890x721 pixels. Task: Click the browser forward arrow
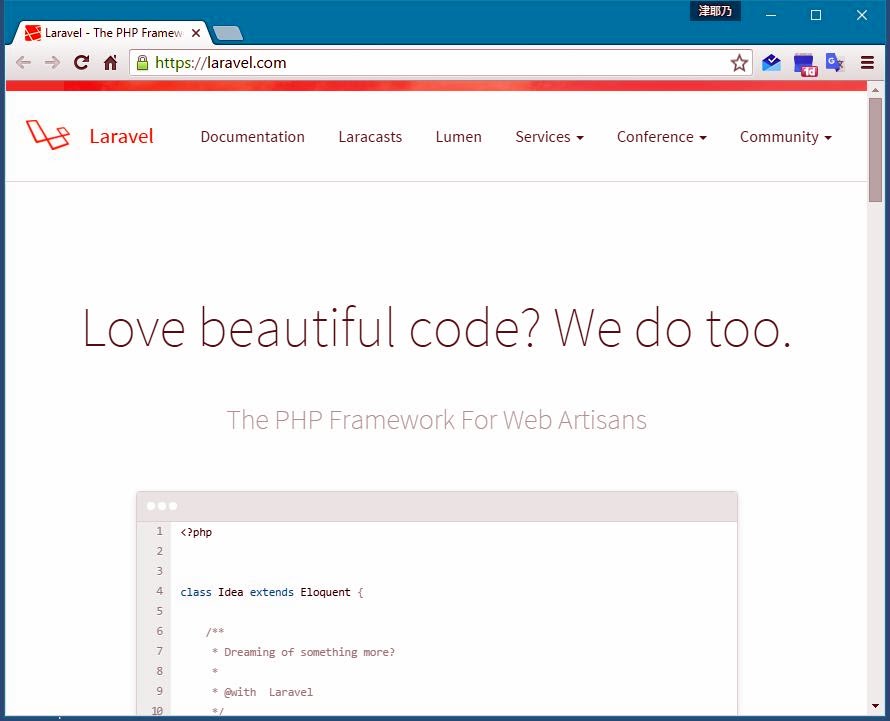(x=52, y=63)
